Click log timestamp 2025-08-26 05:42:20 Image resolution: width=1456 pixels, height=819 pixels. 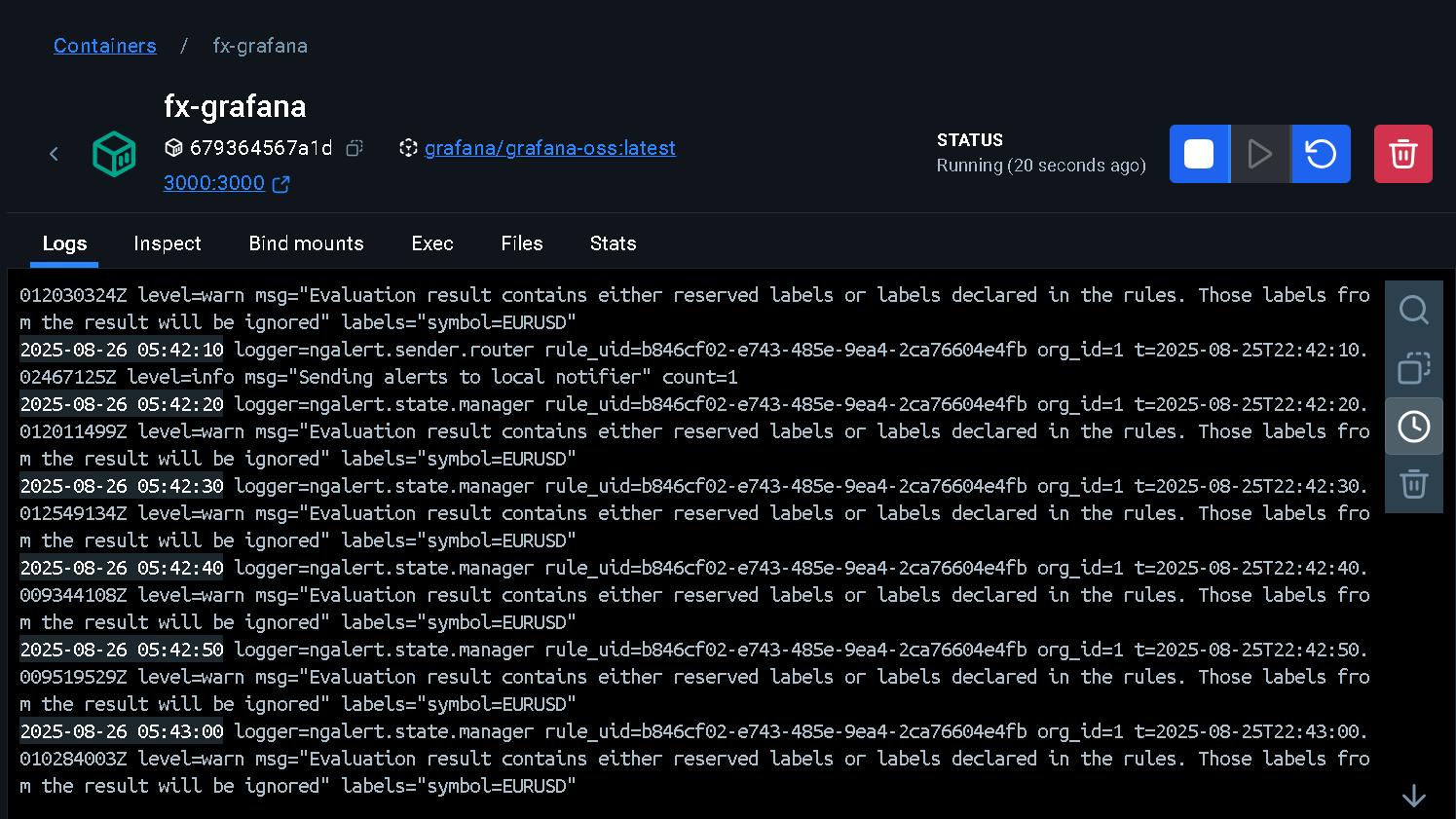[x=122, y=404]
